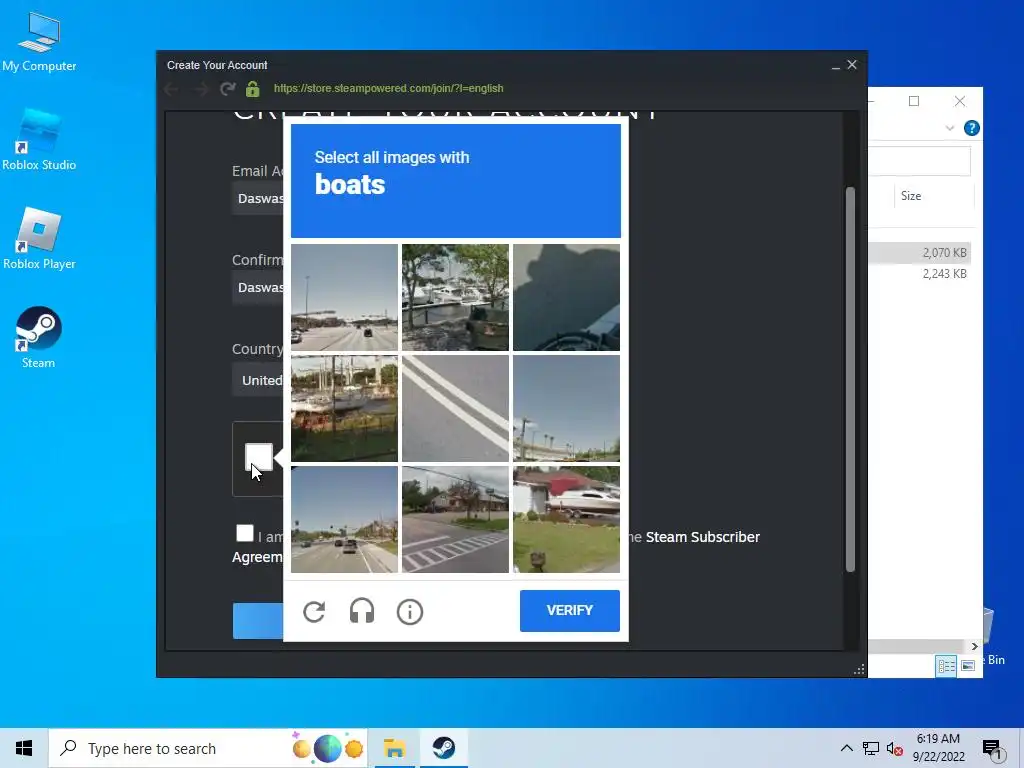Switch File Explorer to large icons view

tap(968, 665)
